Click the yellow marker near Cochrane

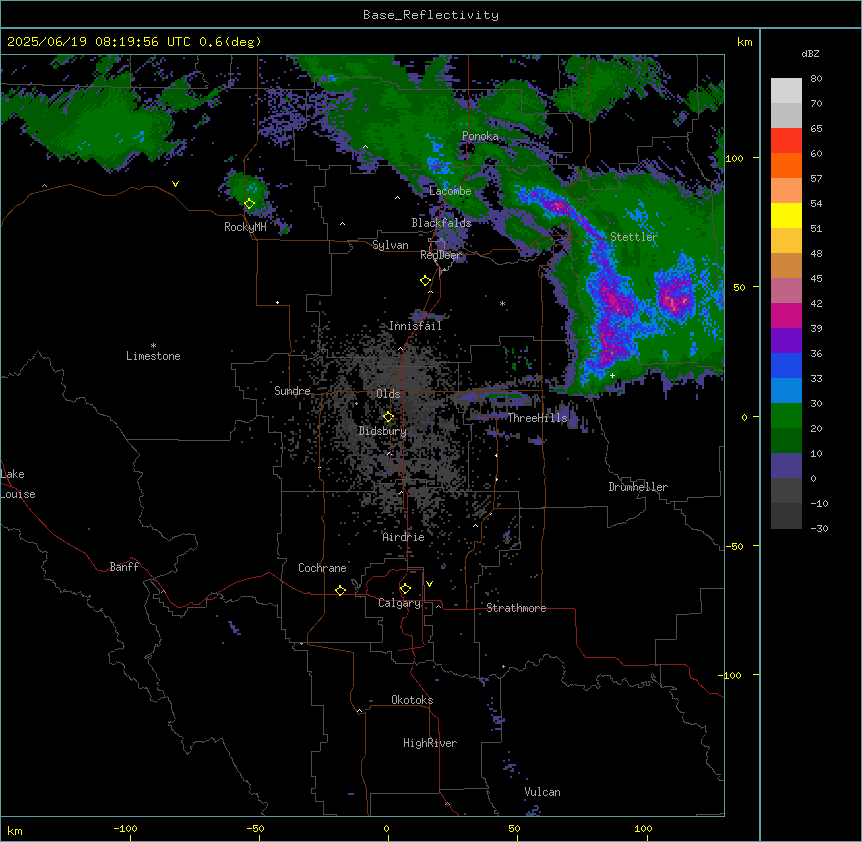(340, 590)
